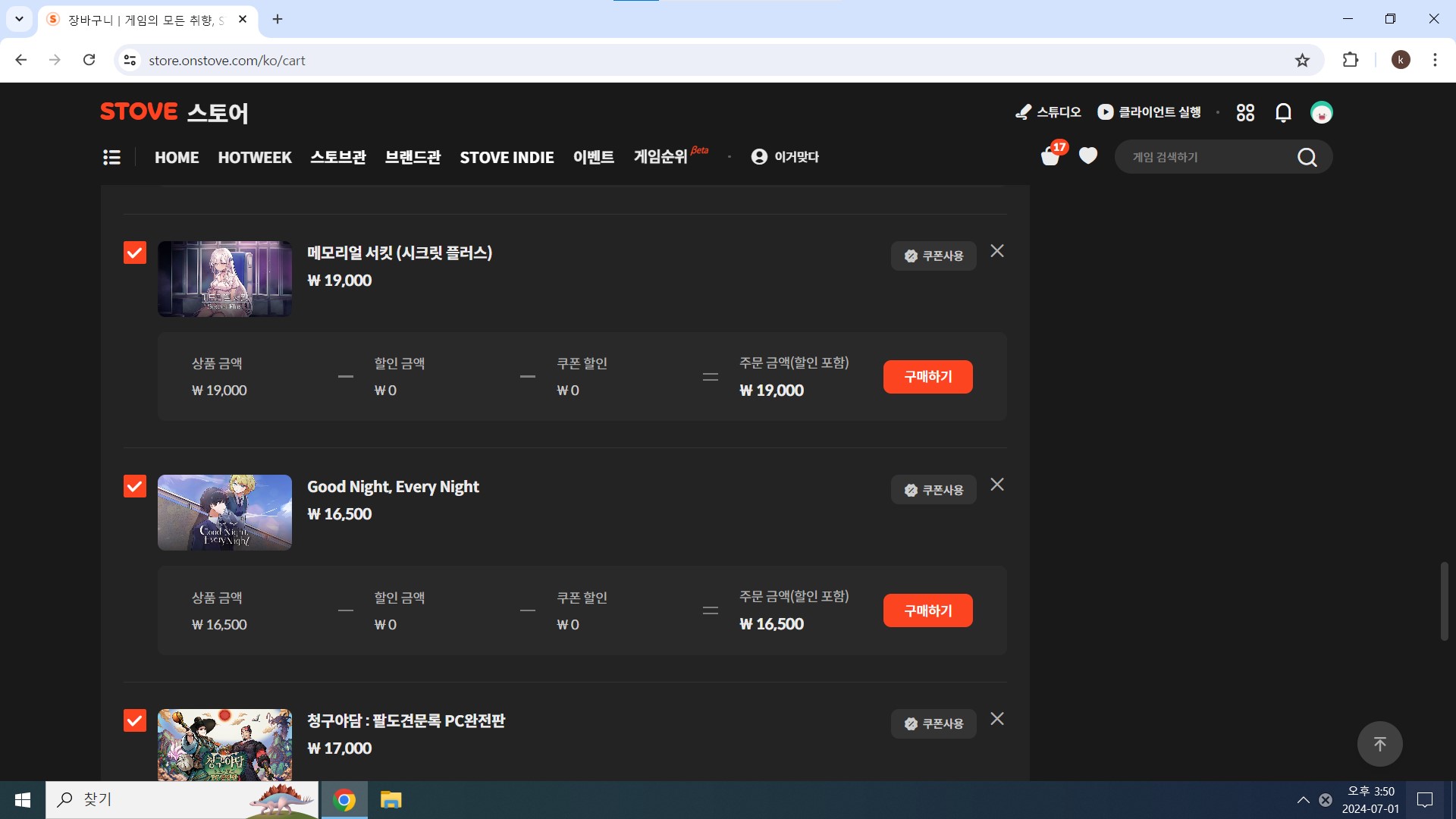
Task: Open 메모리얼 서킷 game thumbnail
Action: [x=224, y=279]
